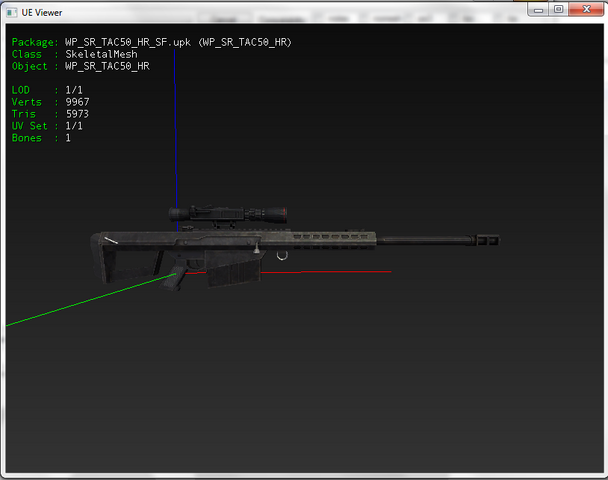Image resolution: width=608 pixels, height=480 pixels.
Task: Click the UE Viewer application icon in title bar
Action: [12, 12]
